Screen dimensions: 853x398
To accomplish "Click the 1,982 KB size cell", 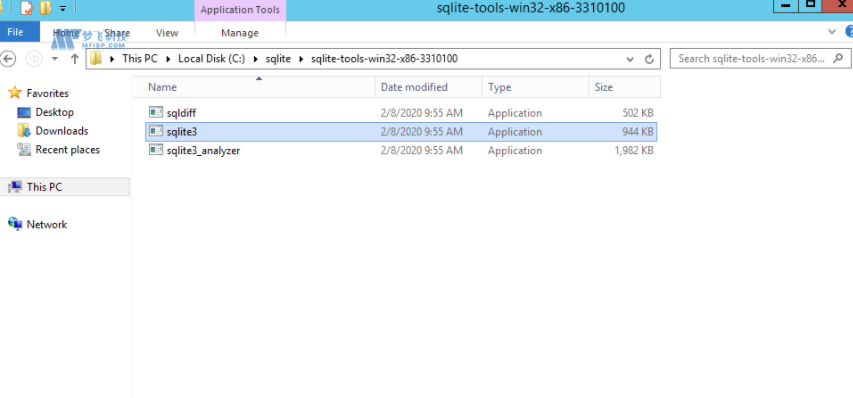I will (634, 151).
